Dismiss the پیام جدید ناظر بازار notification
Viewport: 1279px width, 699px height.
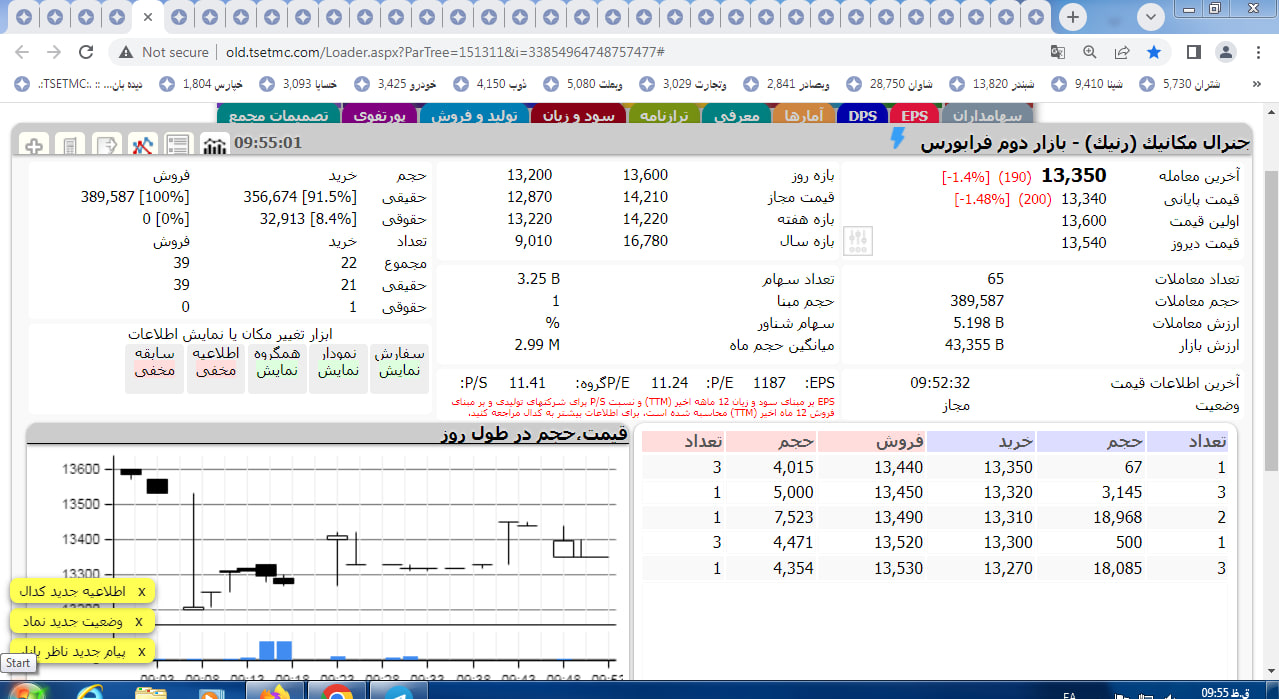(x=141, y=652)
